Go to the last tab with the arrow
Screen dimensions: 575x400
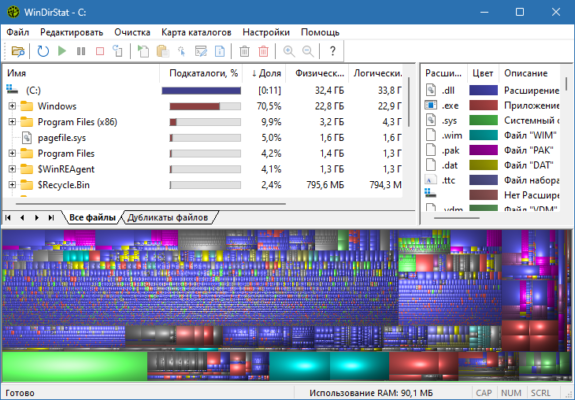[51, 218]
